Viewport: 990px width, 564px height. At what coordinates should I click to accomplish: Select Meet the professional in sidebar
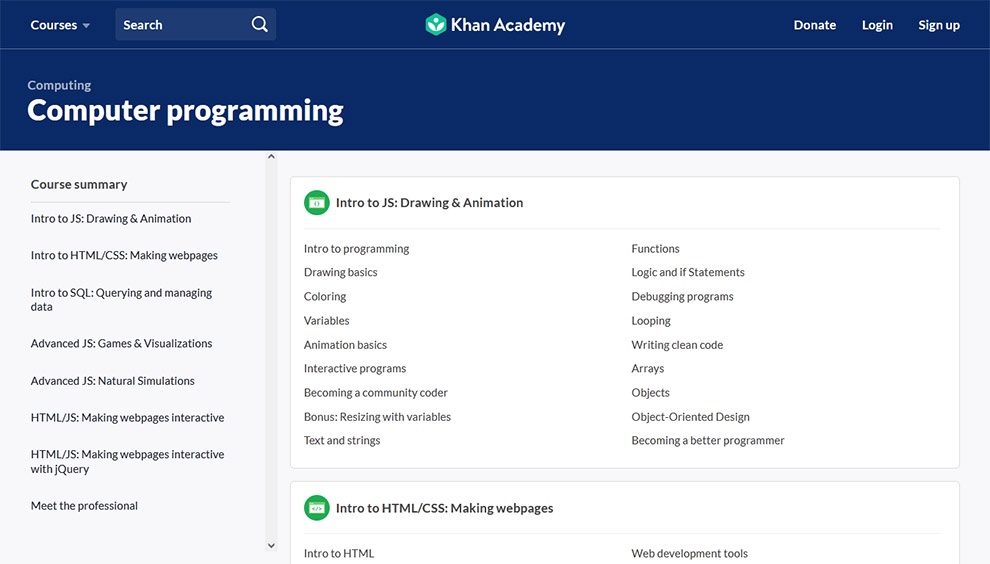[x=84, y=506]
